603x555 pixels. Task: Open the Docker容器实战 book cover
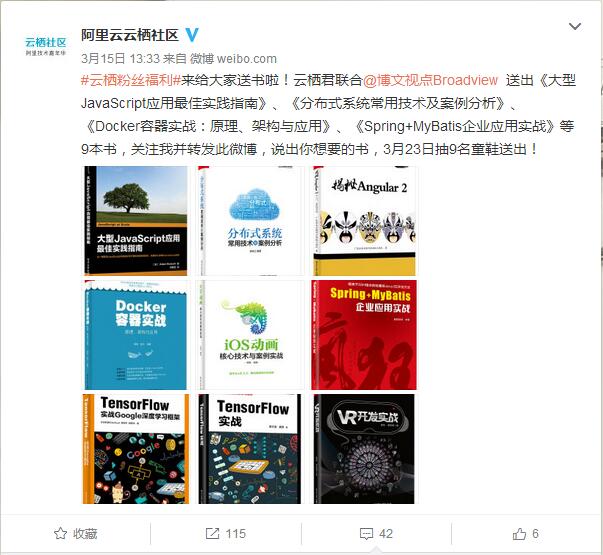tap(136, 335)
